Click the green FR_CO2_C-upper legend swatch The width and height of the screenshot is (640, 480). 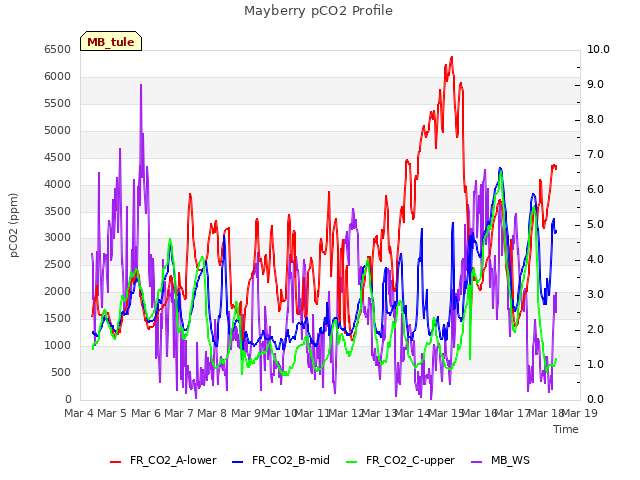coord(351,462)
